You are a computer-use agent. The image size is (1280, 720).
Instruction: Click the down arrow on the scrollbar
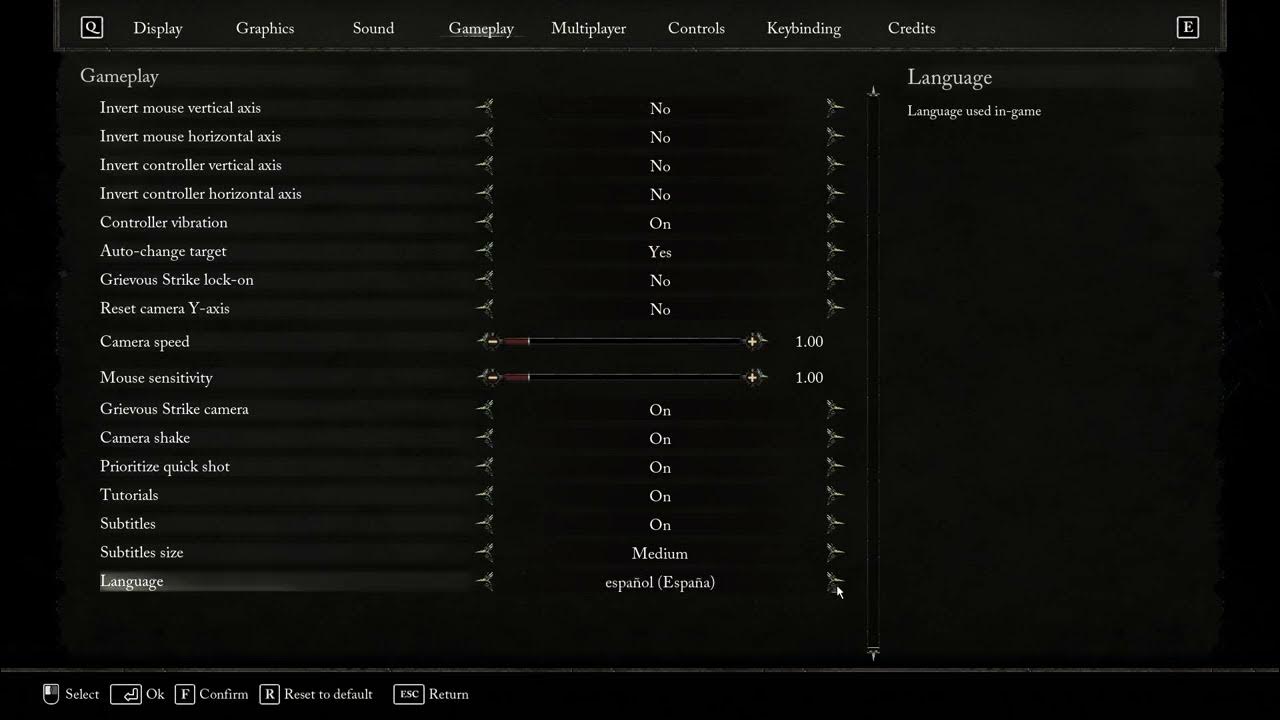tap(872, 655)
